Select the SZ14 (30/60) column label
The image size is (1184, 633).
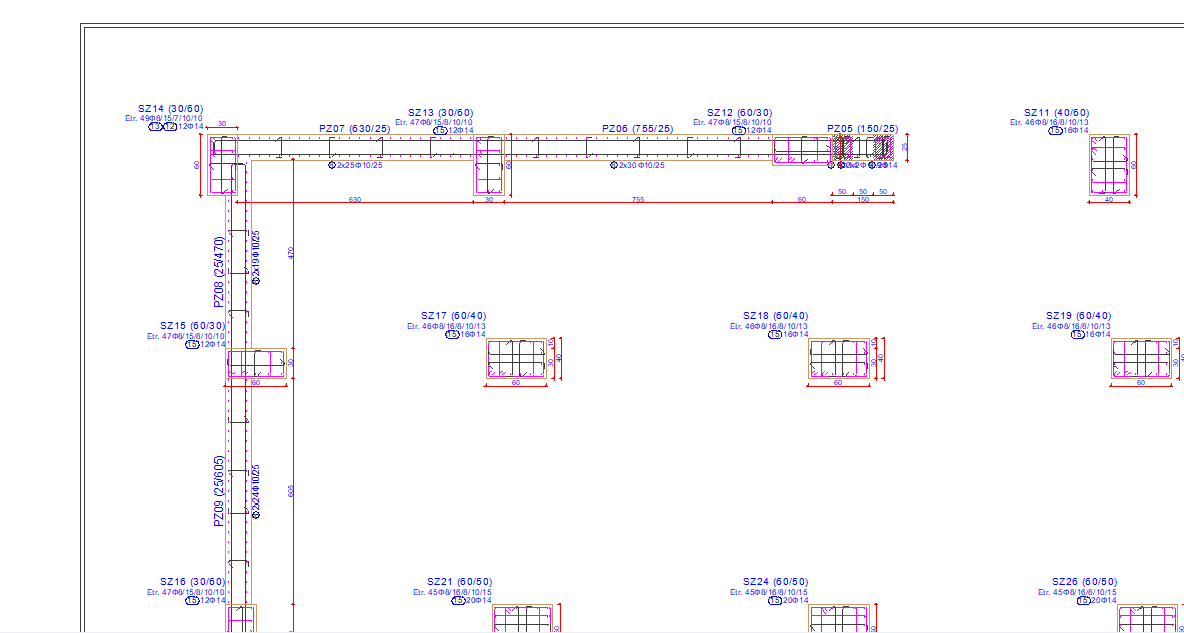click(x=171, y=108)
